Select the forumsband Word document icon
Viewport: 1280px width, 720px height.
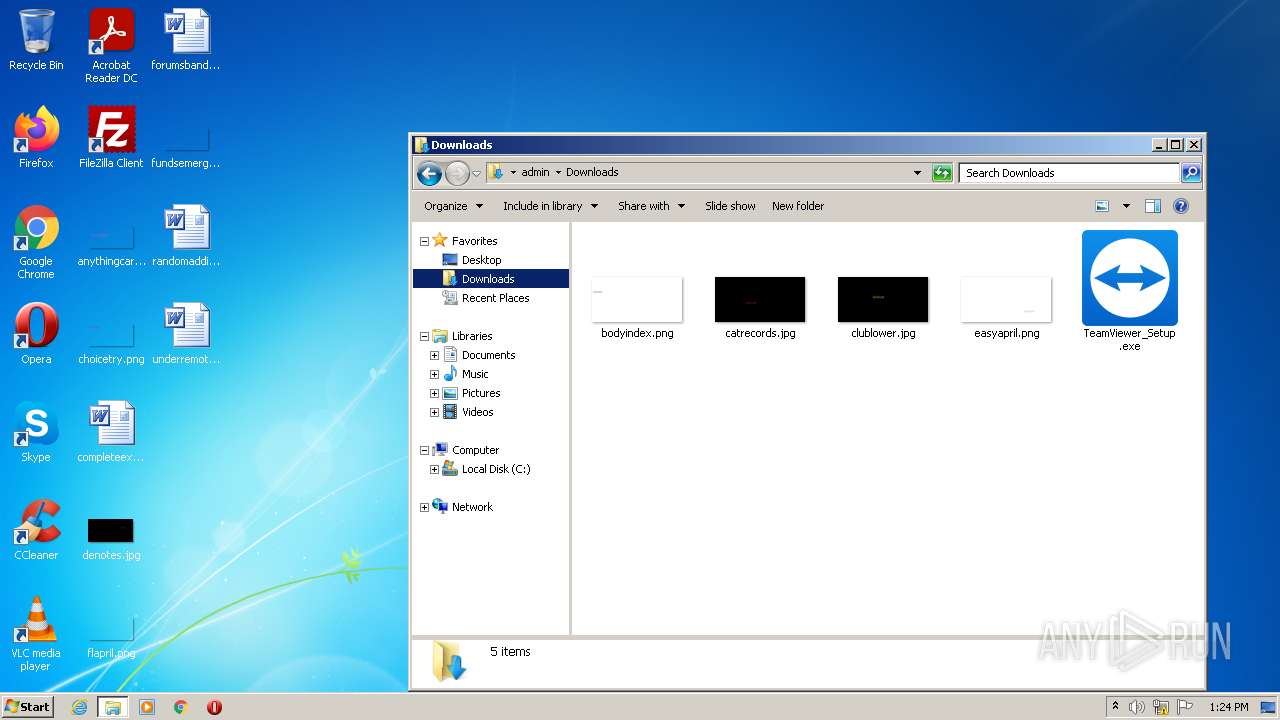186,40
